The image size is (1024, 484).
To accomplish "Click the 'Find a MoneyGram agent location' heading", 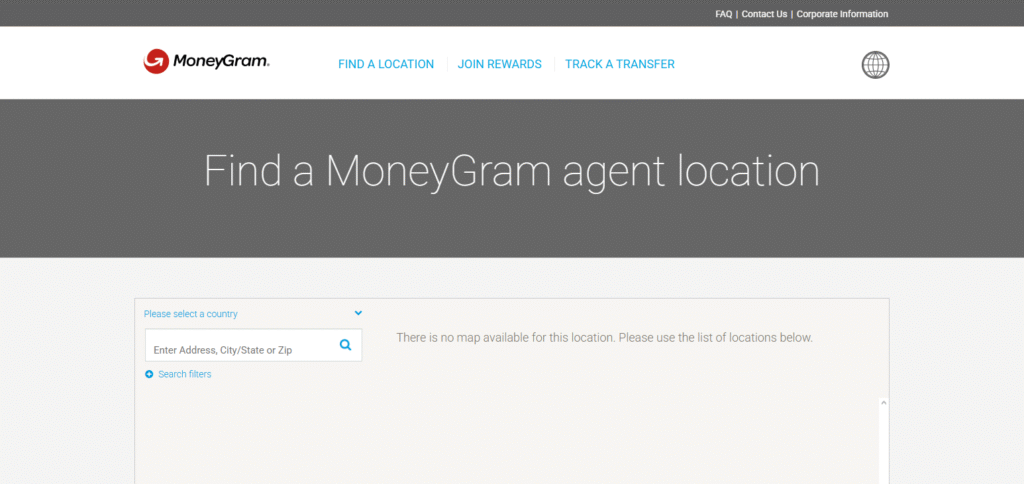I will (511, 171).
